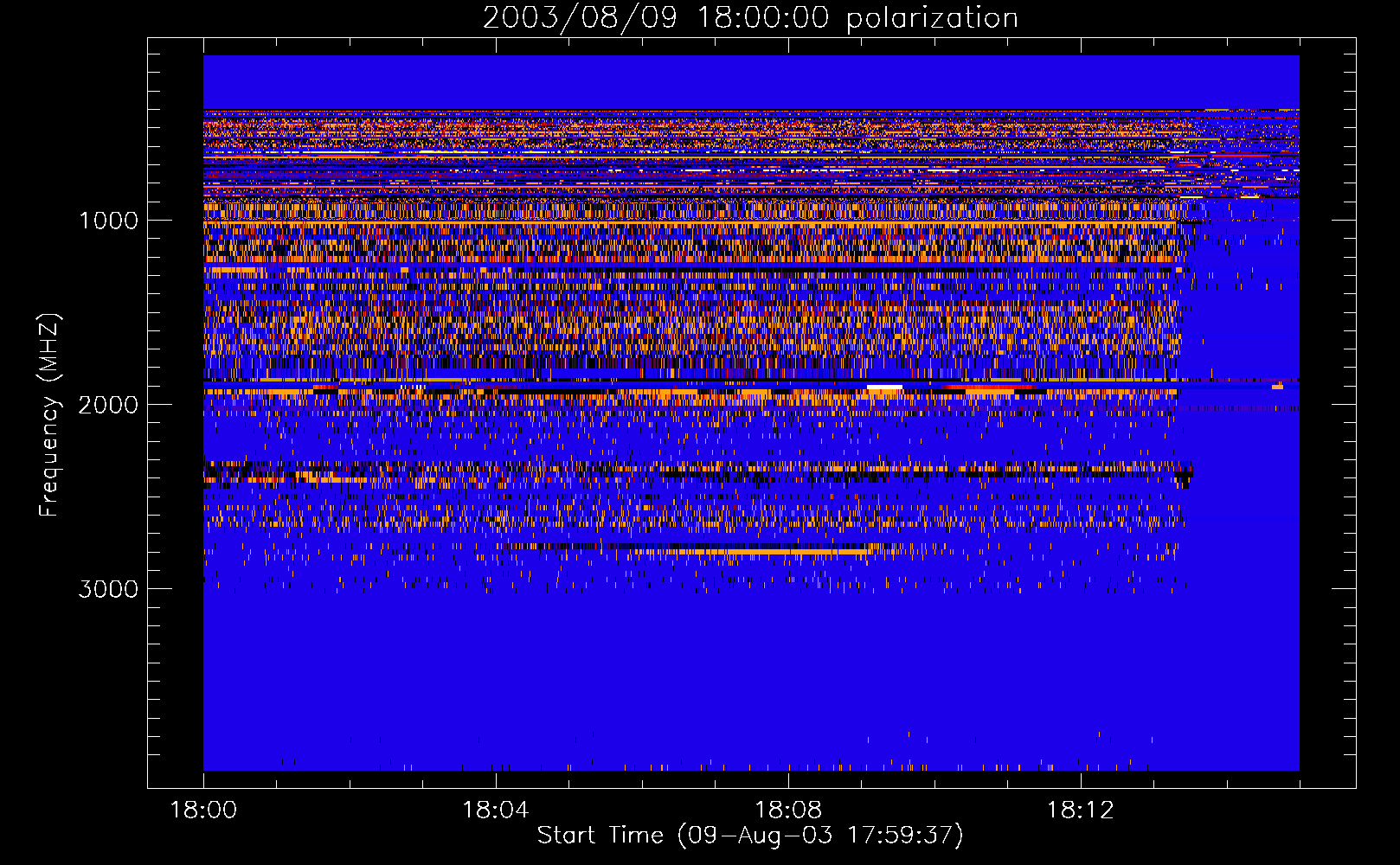The height and width of the screenshot is (865, 1400).
Task: Click the '18:04' time axis label
Action: pos(495,811)
